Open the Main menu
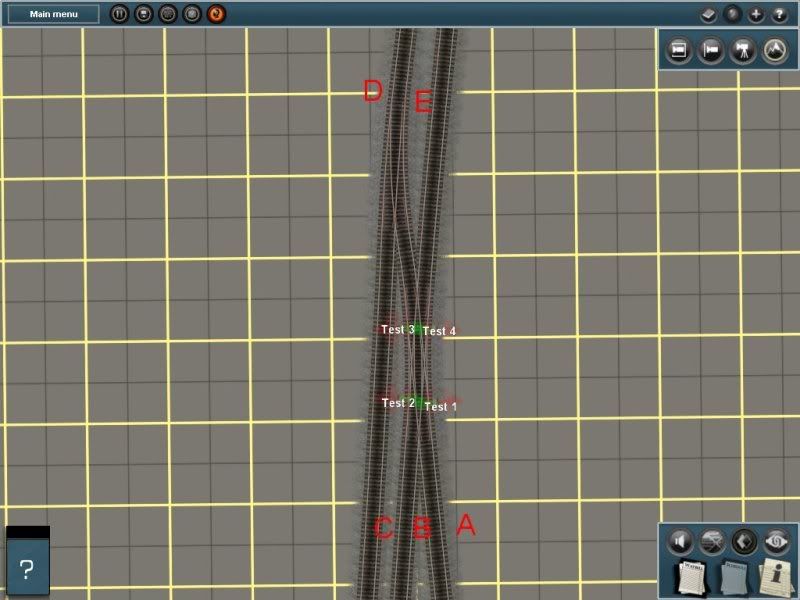This screenshot has width=800, height=600. click(53, 13)
